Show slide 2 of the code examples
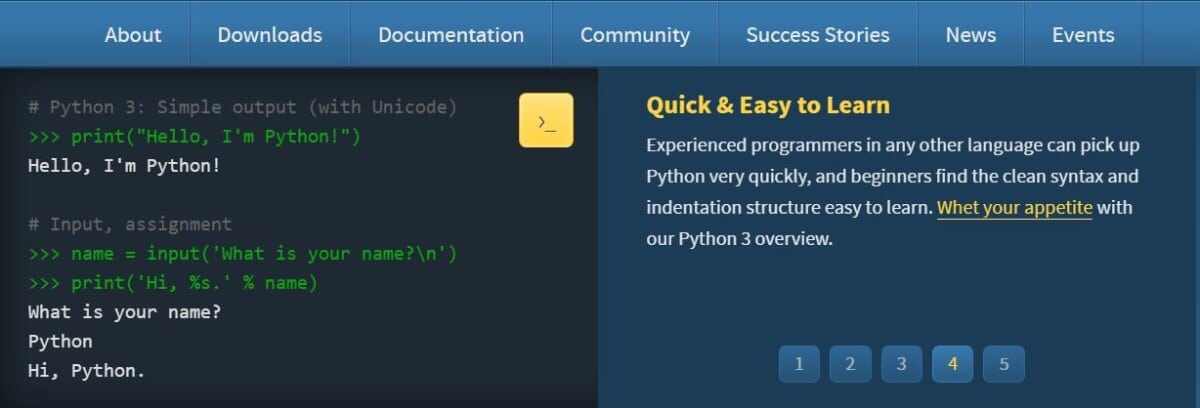Image resolution: width=1200 pixels, height=408 pixels. (850, 364)
